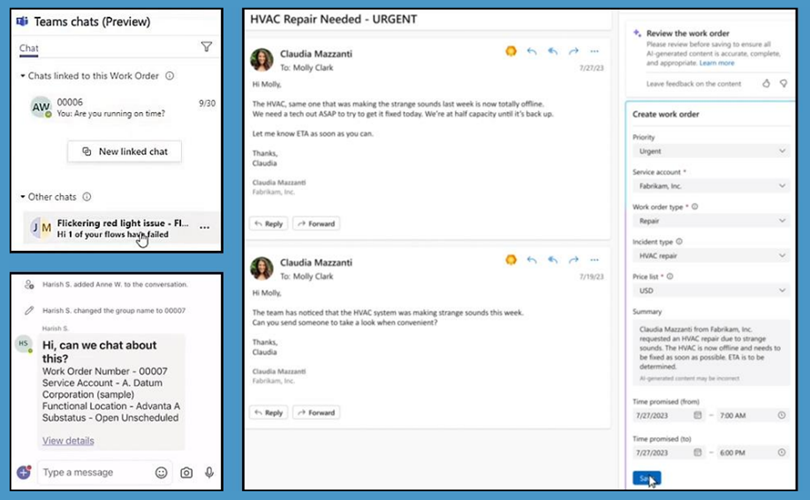
Task: Give thumbs down feedback on content
Action: point(784,83)
